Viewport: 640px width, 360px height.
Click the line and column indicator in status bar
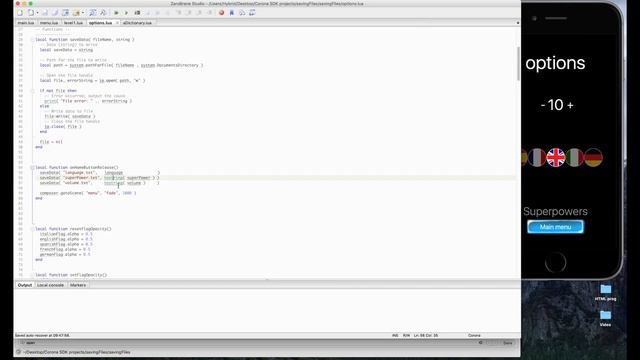(x=426, y=336)
